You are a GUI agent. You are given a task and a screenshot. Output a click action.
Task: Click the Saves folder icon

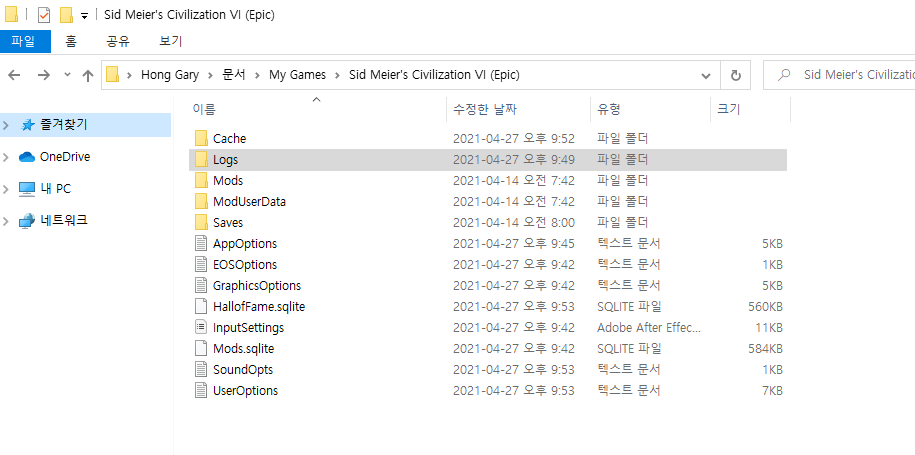pyautogui.click(x=201, y=222)
